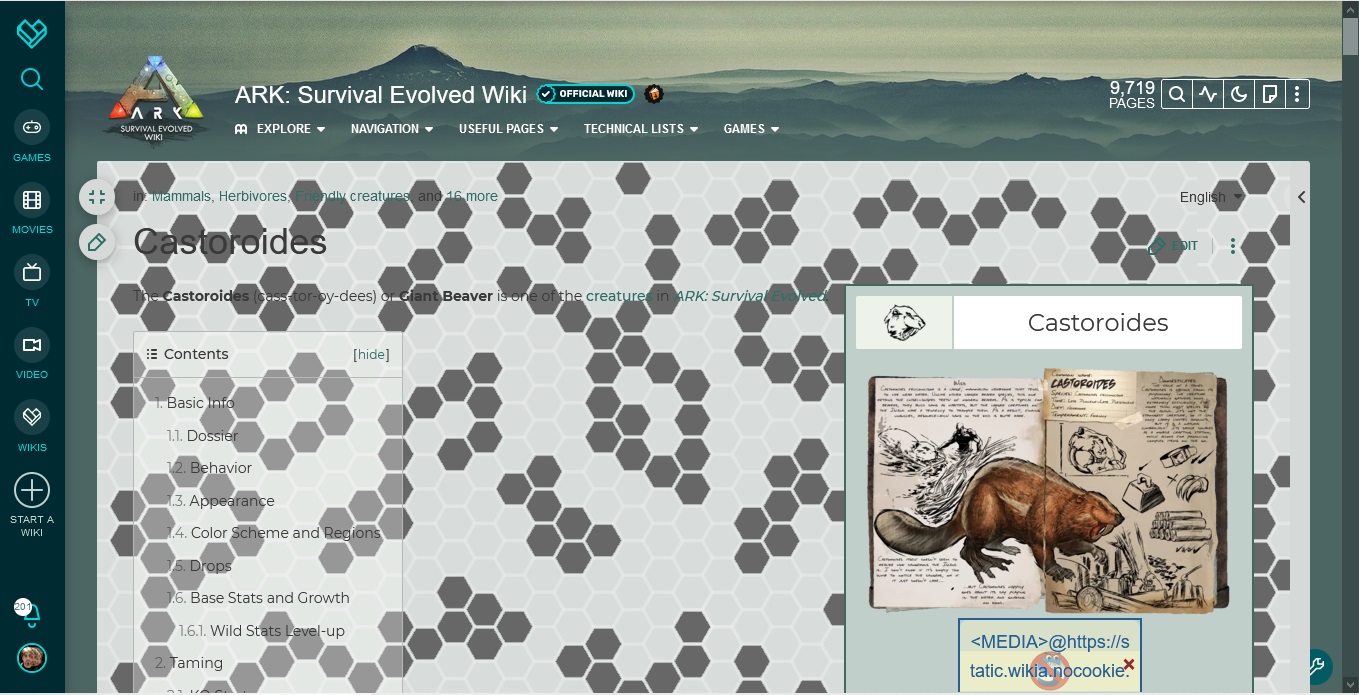Click the badge icon beside Official Wiki
Image resolution: width=1359 pixels, height=695 pixels.
pyautogui.click(x=654, y=94)
